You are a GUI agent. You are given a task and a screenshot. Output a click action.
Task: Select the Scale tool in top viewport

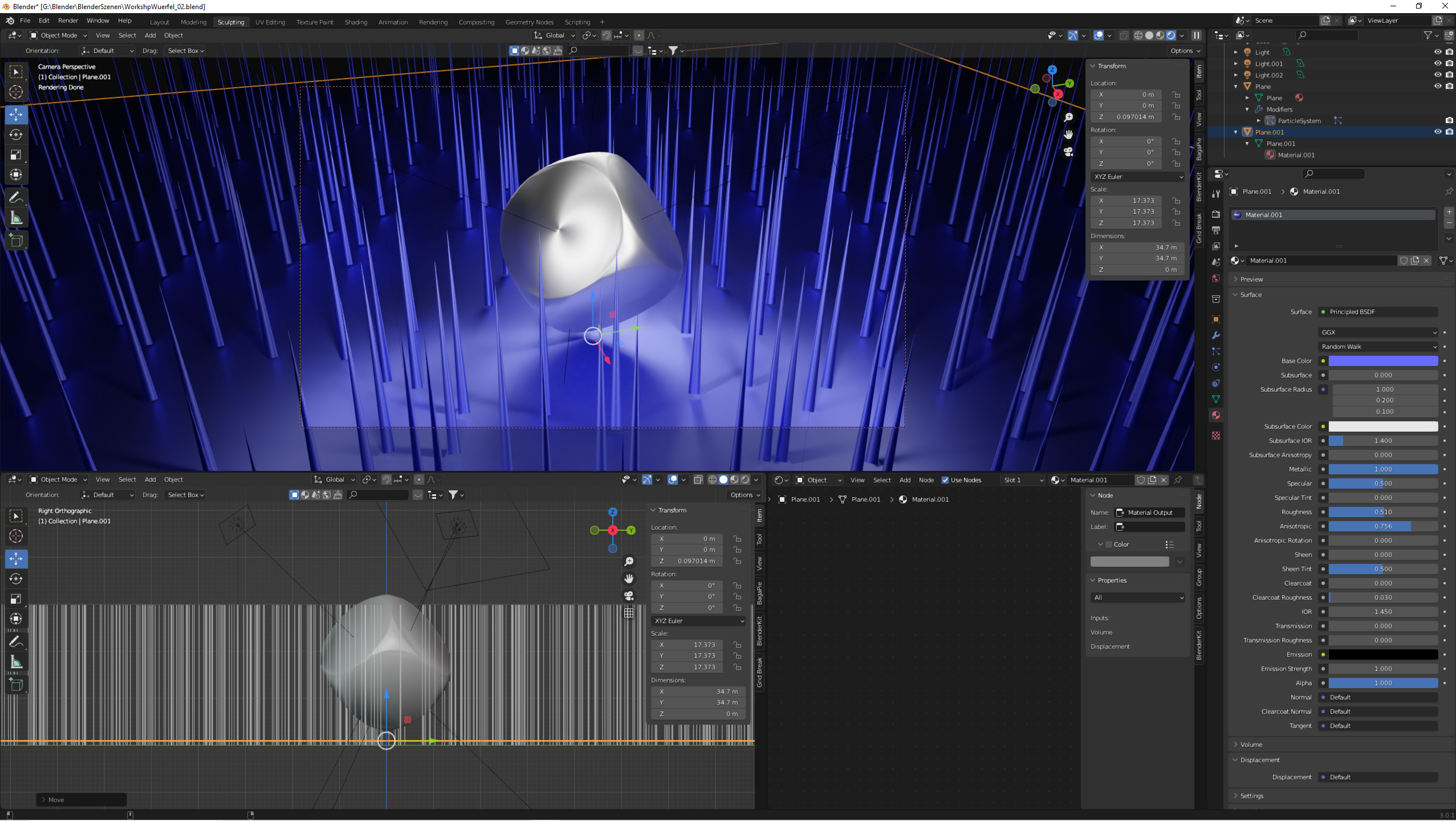pyautogui.click(x=16, y=155)
